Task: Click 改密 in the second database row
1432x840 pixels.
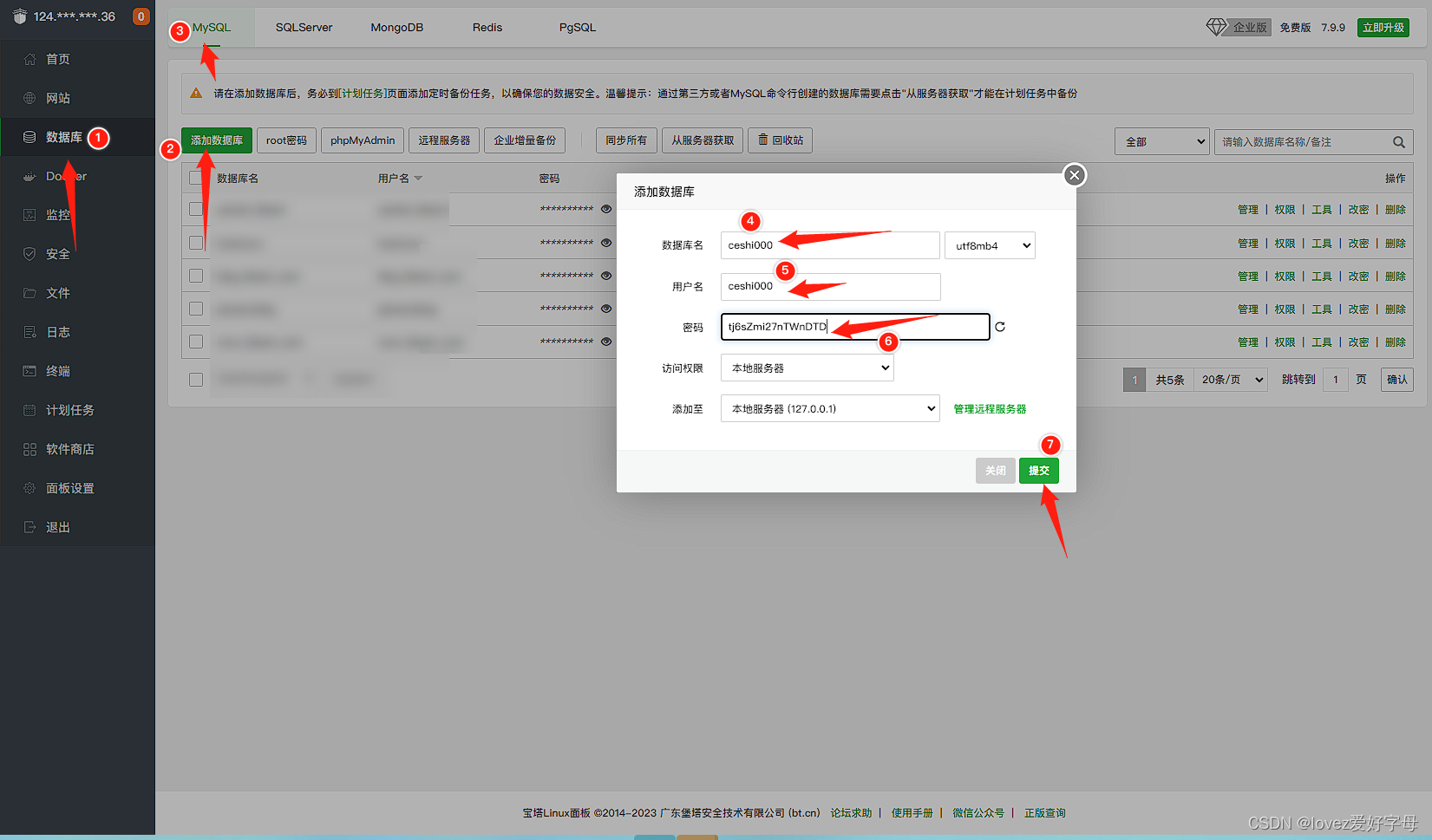Action: (x=1358, y=244)
